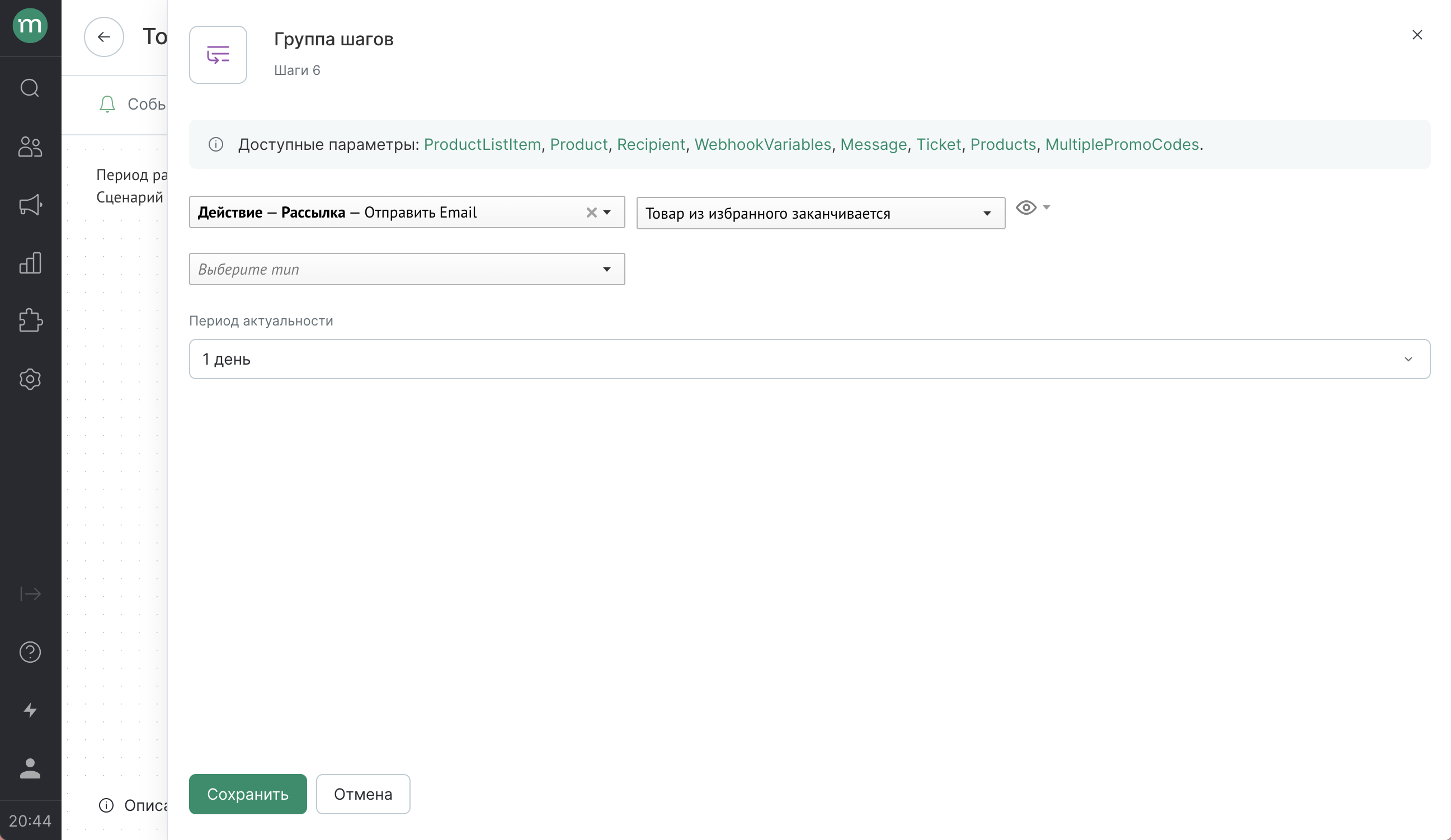Clear the selected Отправить Email action

[x=591, y=213]
